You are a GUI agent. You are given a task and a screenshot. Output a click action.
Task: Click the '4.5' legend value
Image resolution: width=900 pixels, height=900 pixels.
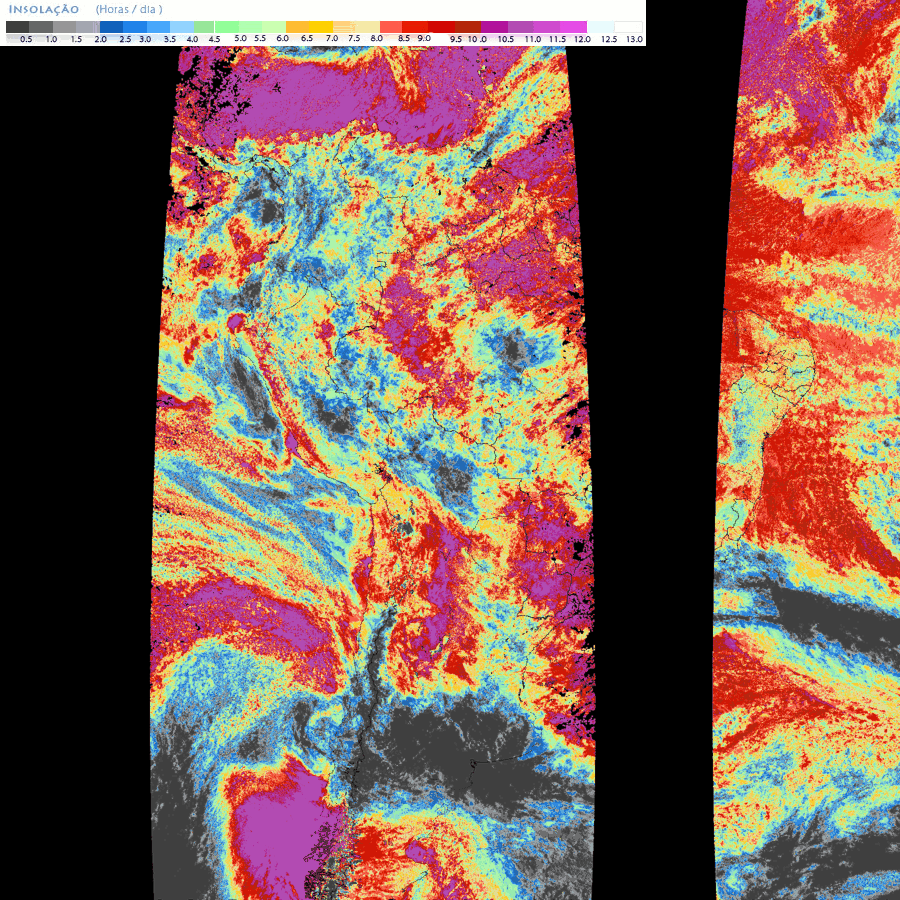click(215, 40)
